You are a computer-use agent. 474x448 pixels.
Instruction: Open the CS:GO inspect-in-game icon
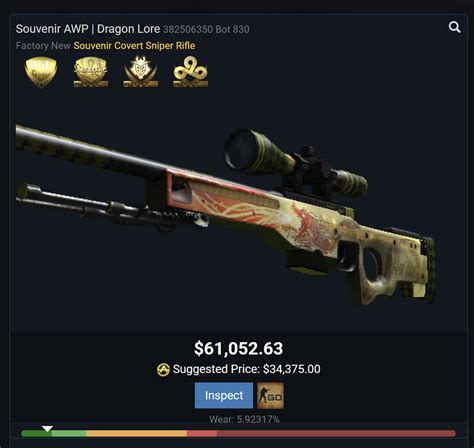coord(270,395)
